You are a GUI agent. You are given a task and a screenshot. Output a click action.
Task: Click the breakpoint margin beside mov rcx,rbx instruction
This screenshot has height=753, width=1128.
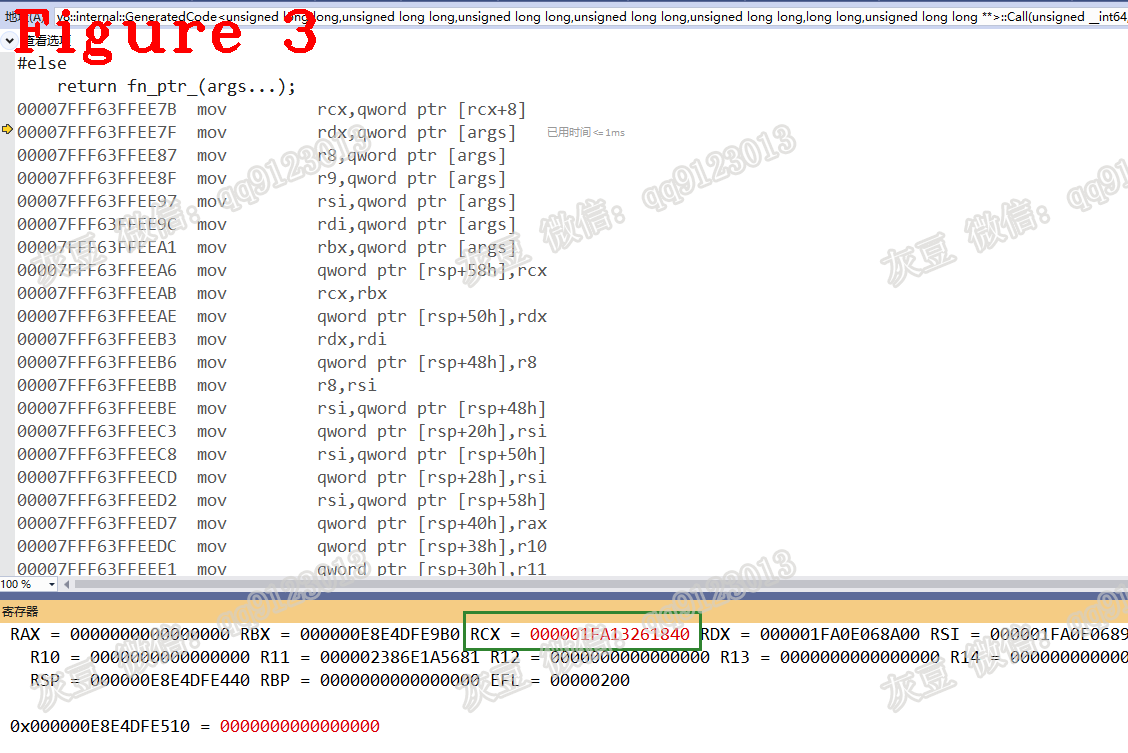click(x=5, y=293)
